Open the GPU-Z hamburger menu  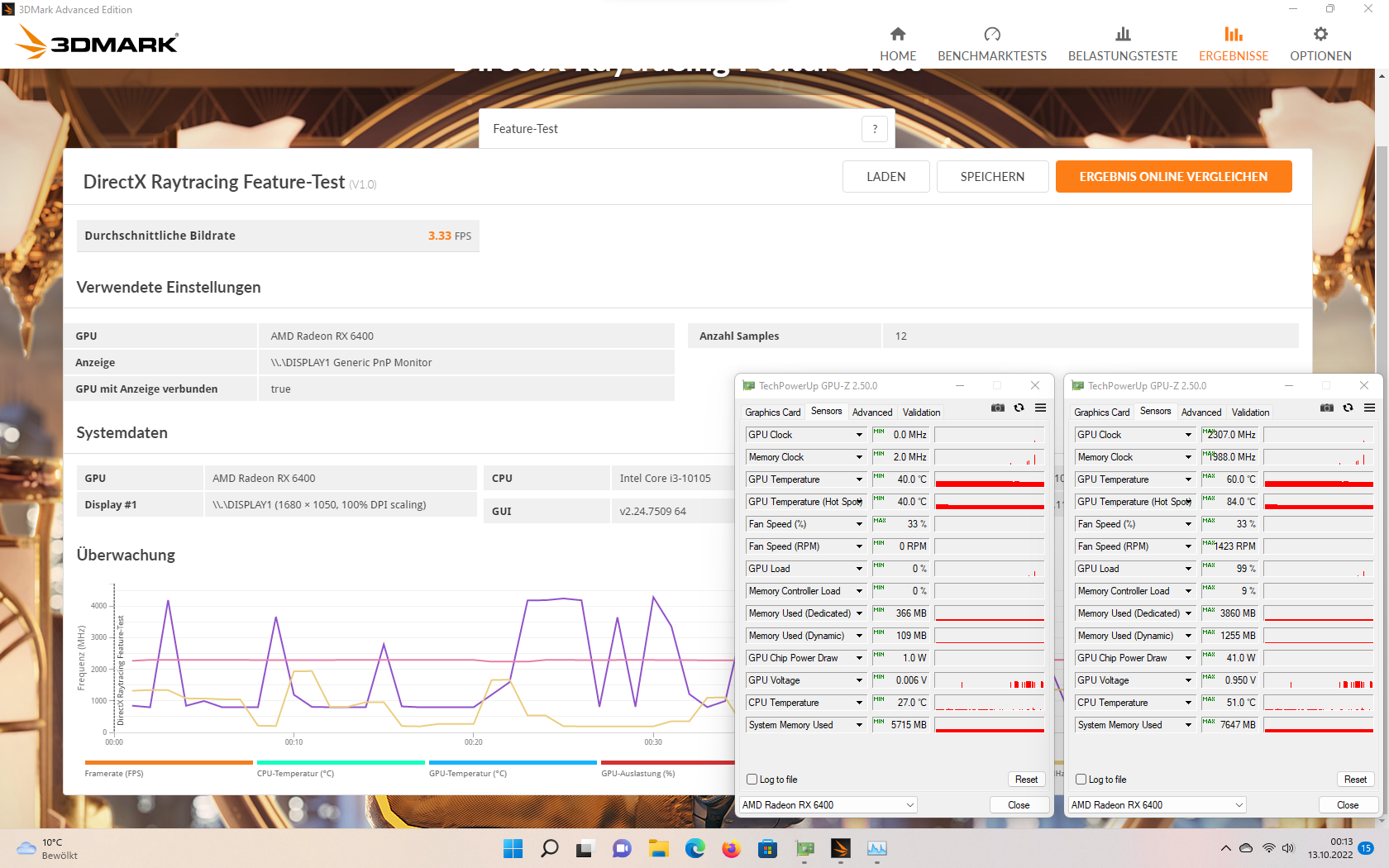[x=1041, y=408]
